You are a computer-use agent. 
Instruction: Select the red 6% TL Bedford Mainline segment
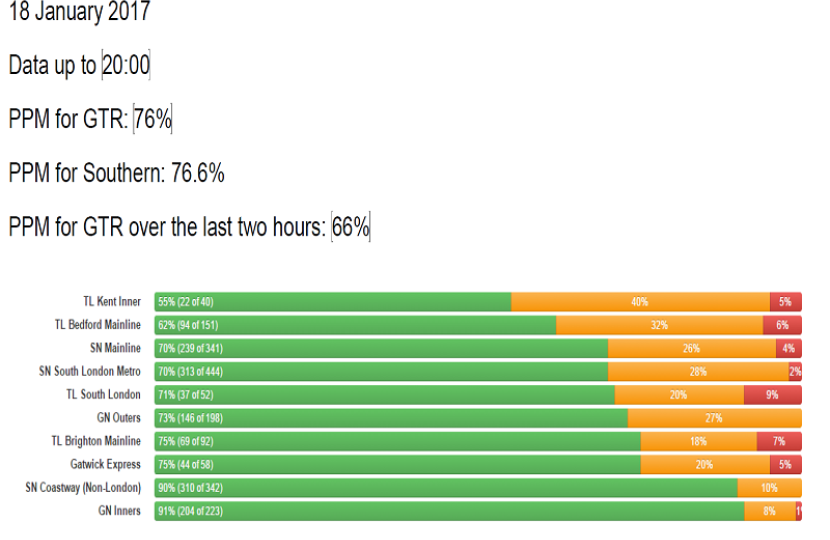pos(782,325)
